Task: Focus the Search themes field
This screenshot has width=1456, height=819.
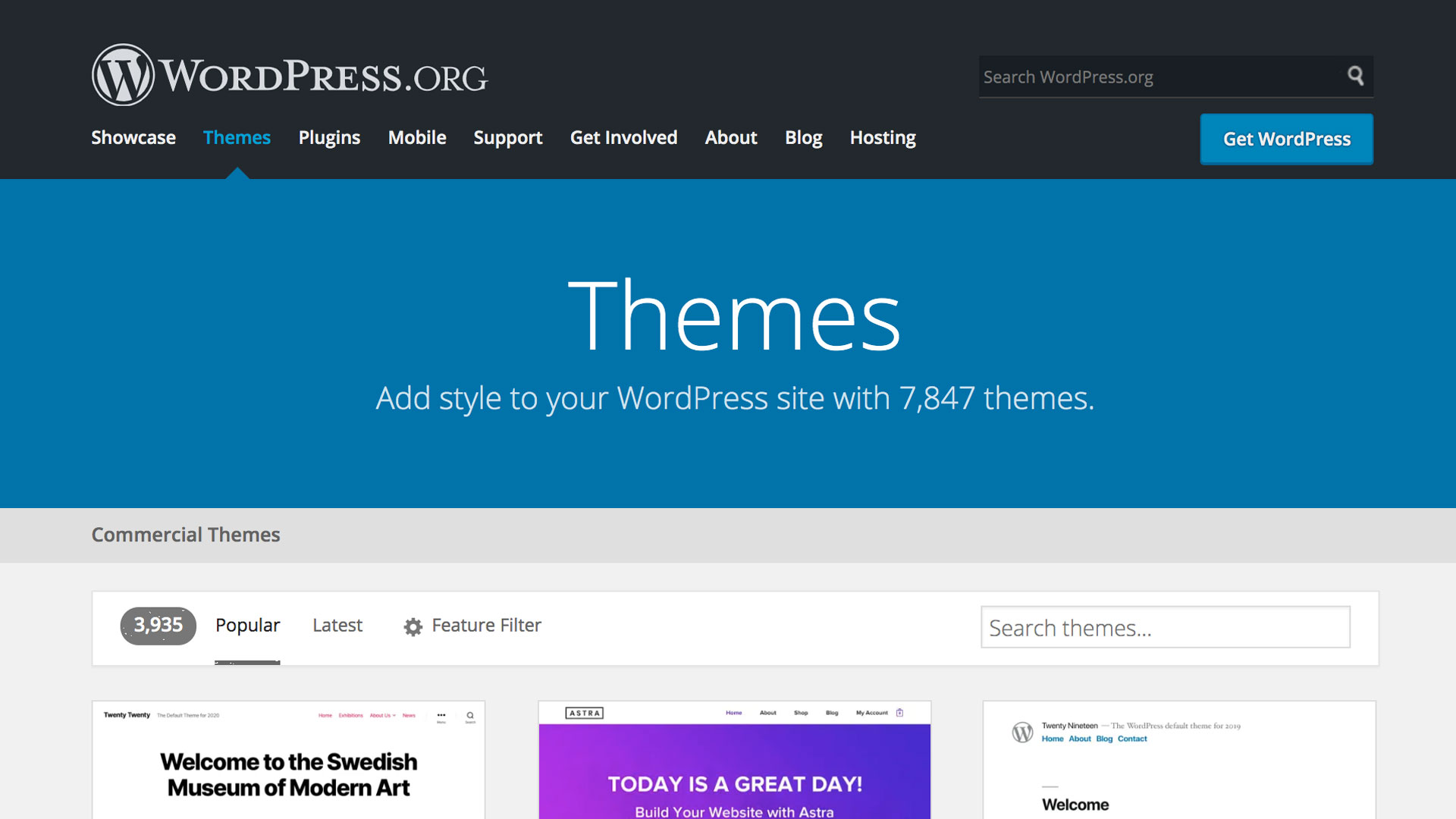Action: 1166,627
